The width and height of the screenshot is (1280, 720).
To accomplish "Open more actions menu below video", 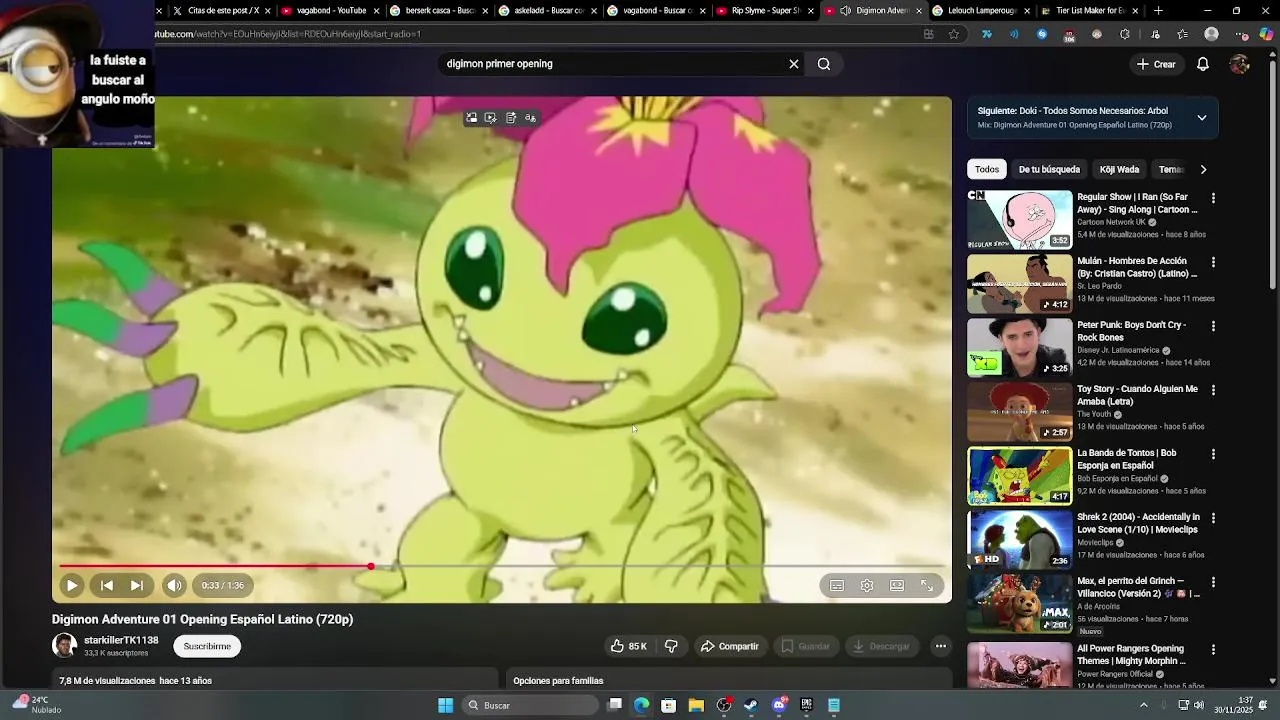I will click(941, 646).
